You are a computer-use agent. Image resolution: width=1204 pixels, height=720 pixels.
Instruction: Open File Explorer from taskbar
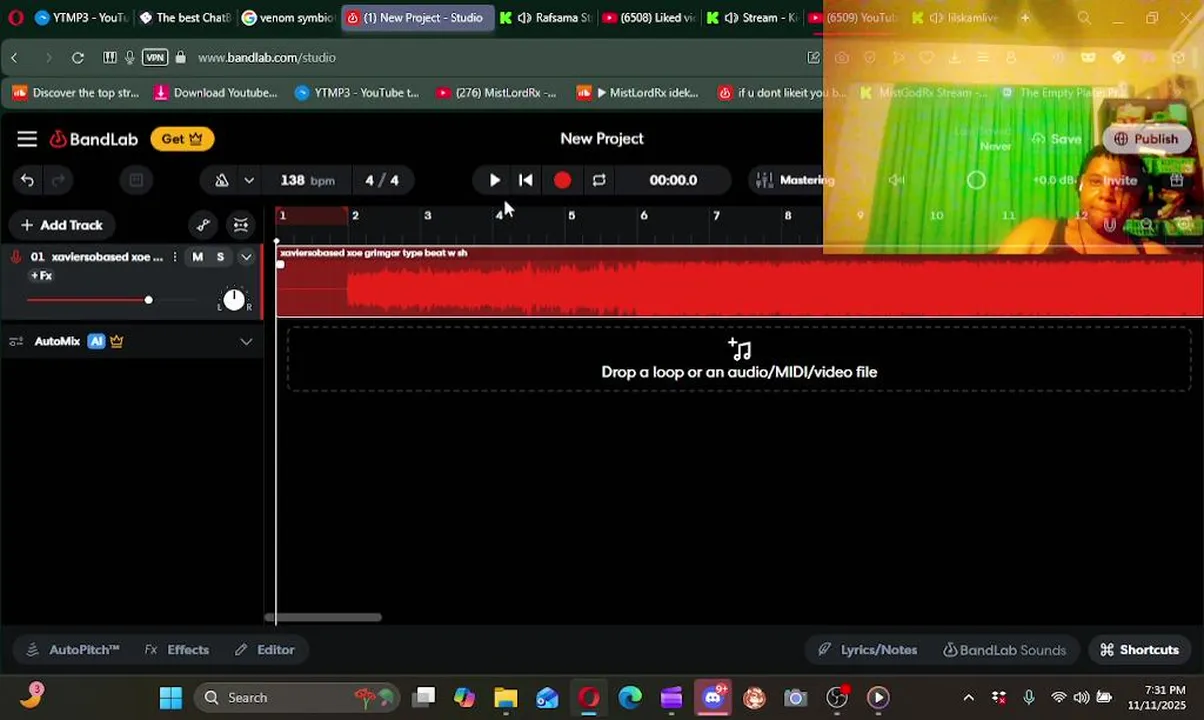505,698
